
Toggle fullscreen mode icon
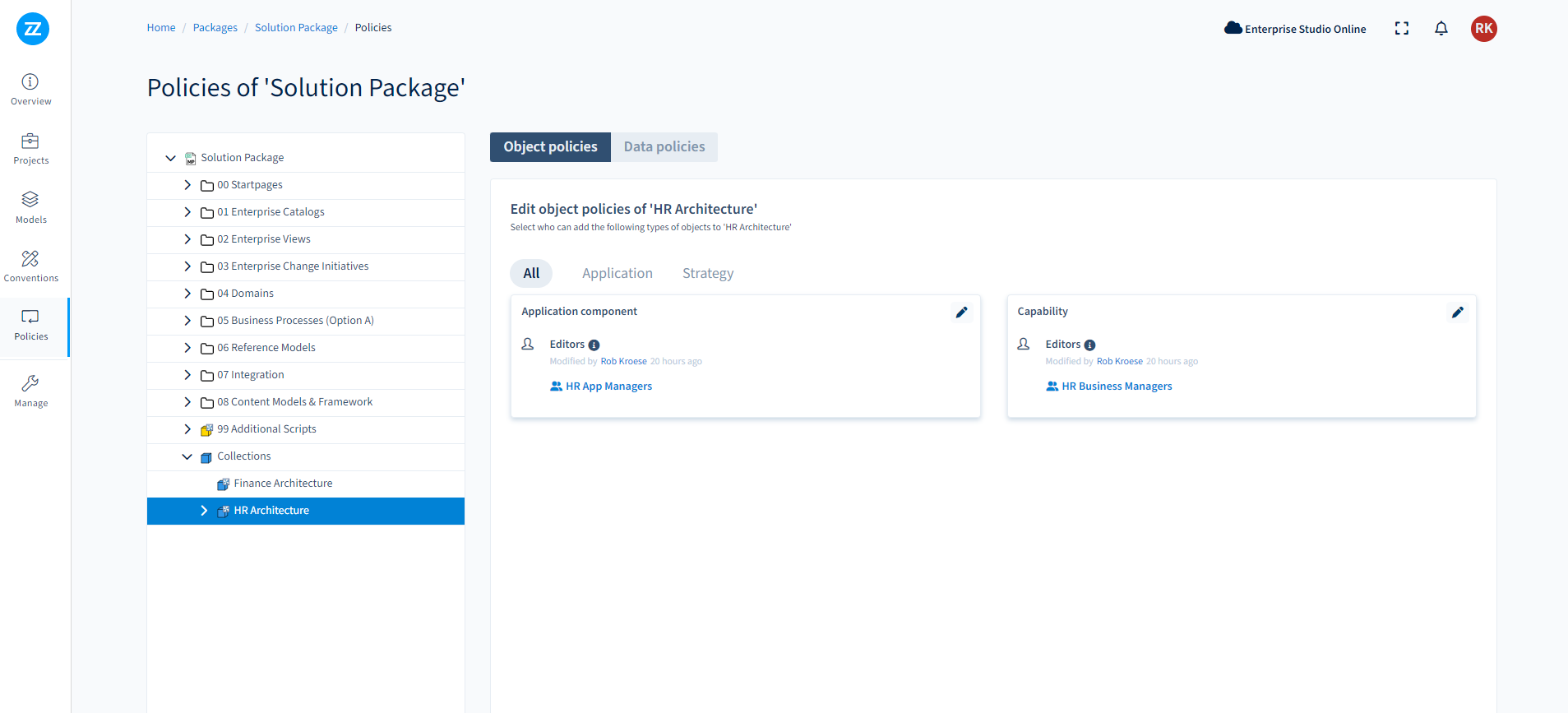click(1402, 29)
